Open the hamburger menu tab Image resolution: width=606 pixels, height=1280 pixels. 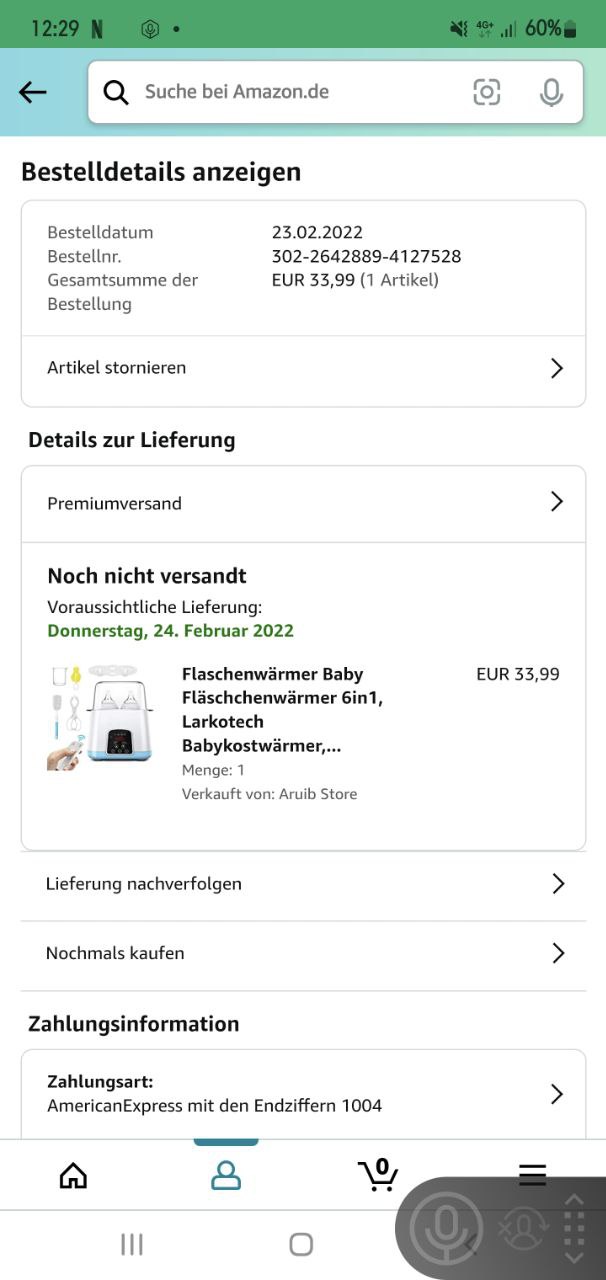532,1175
